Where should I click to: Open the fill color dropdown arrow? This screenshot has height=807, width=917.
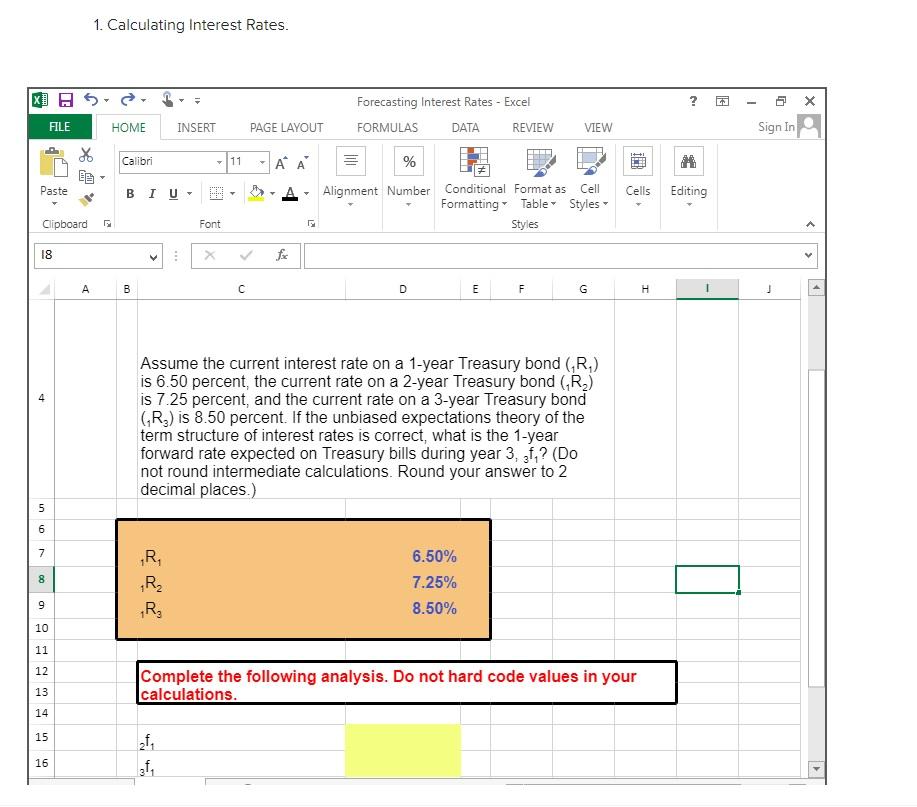273,194
